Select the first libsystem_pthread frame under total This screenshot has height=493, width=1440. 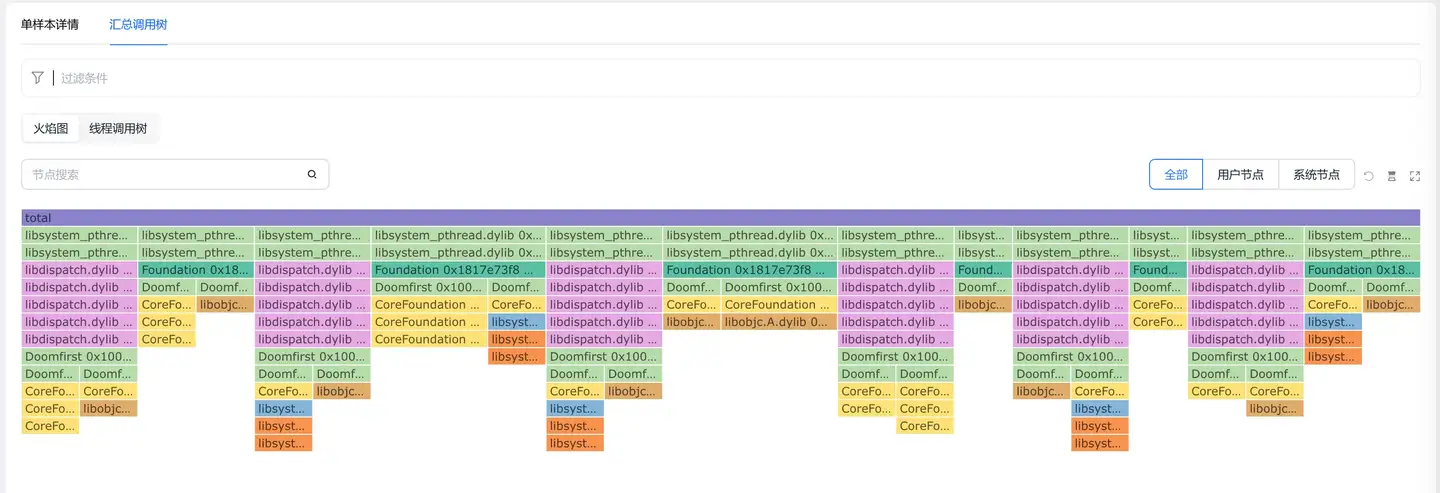(x=79, y=236)
